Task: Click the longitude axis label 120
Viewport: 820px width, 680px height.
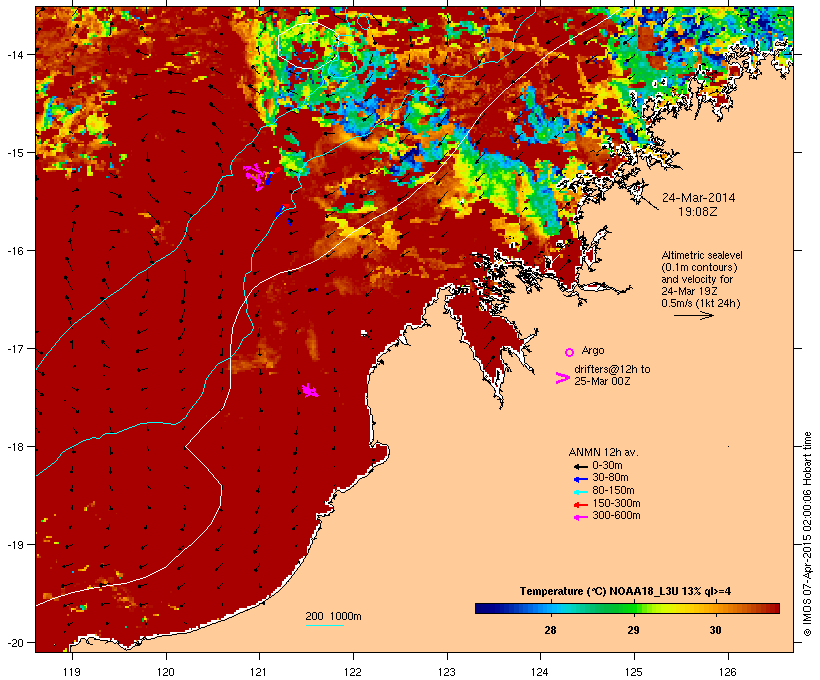Action: (166, 672)
